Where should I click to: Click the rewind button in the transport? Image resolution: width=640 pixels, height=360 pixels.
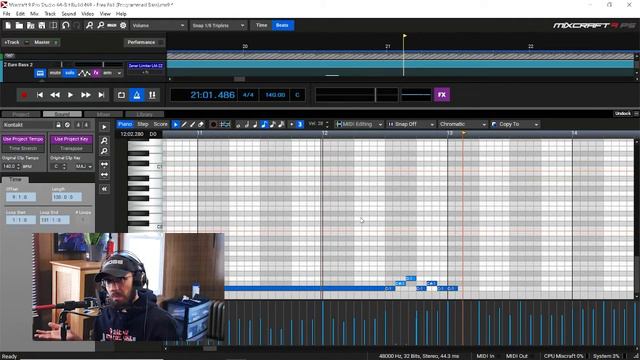[x=55, y=95]
